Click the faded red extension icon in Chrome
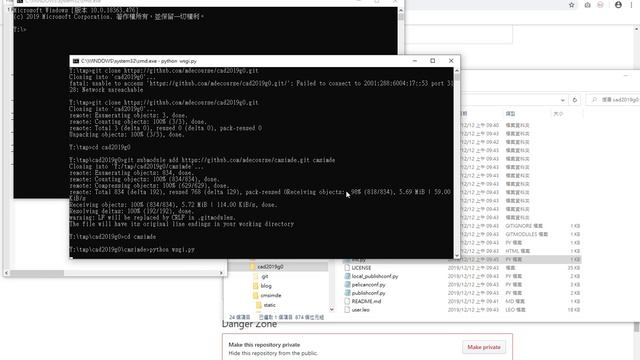640x360 pixels. [600, 5]
